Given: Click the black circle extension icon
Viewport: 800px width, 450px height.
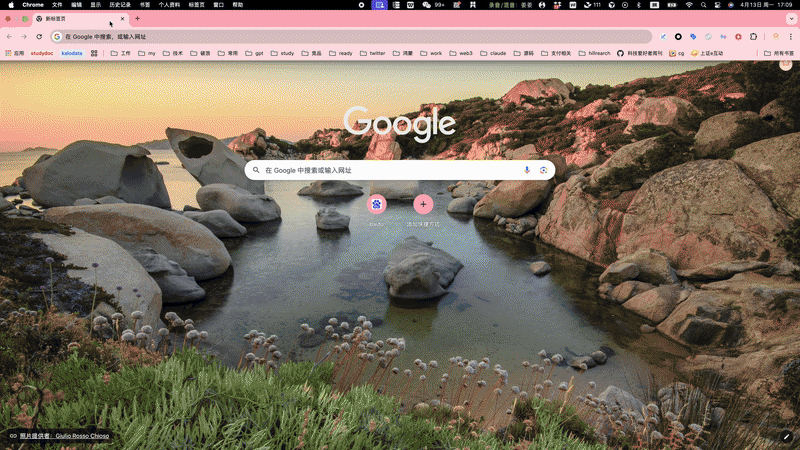Looking at the screenshot, I should pyautogui.click(x=678, y=37).
